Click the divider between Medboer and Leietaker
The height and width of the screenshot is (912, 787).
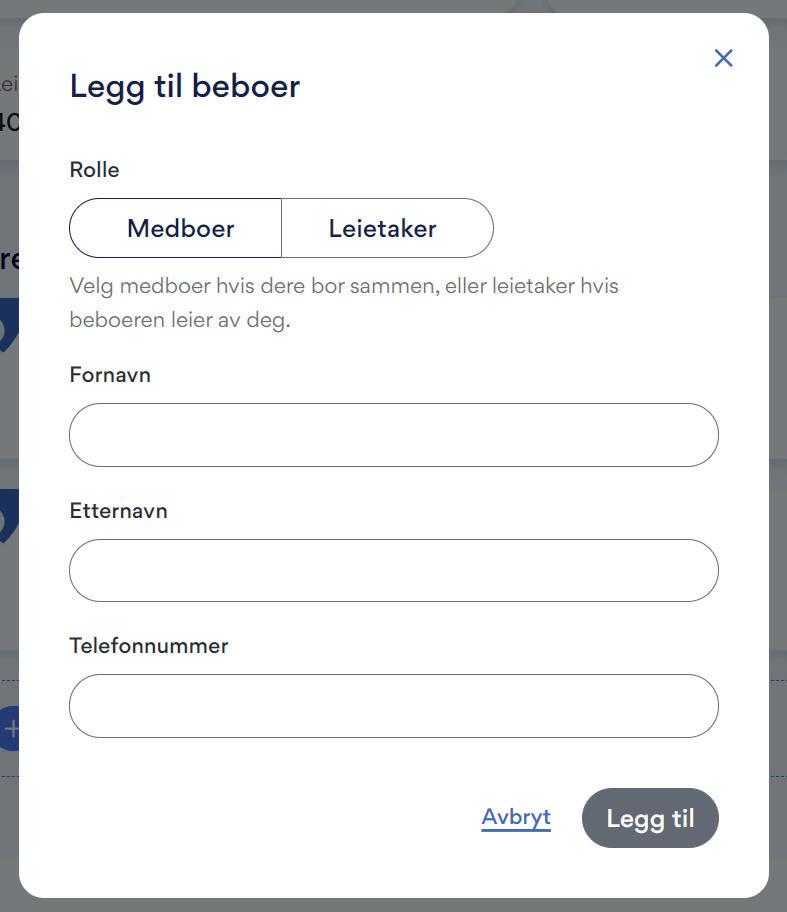[282, 228]
